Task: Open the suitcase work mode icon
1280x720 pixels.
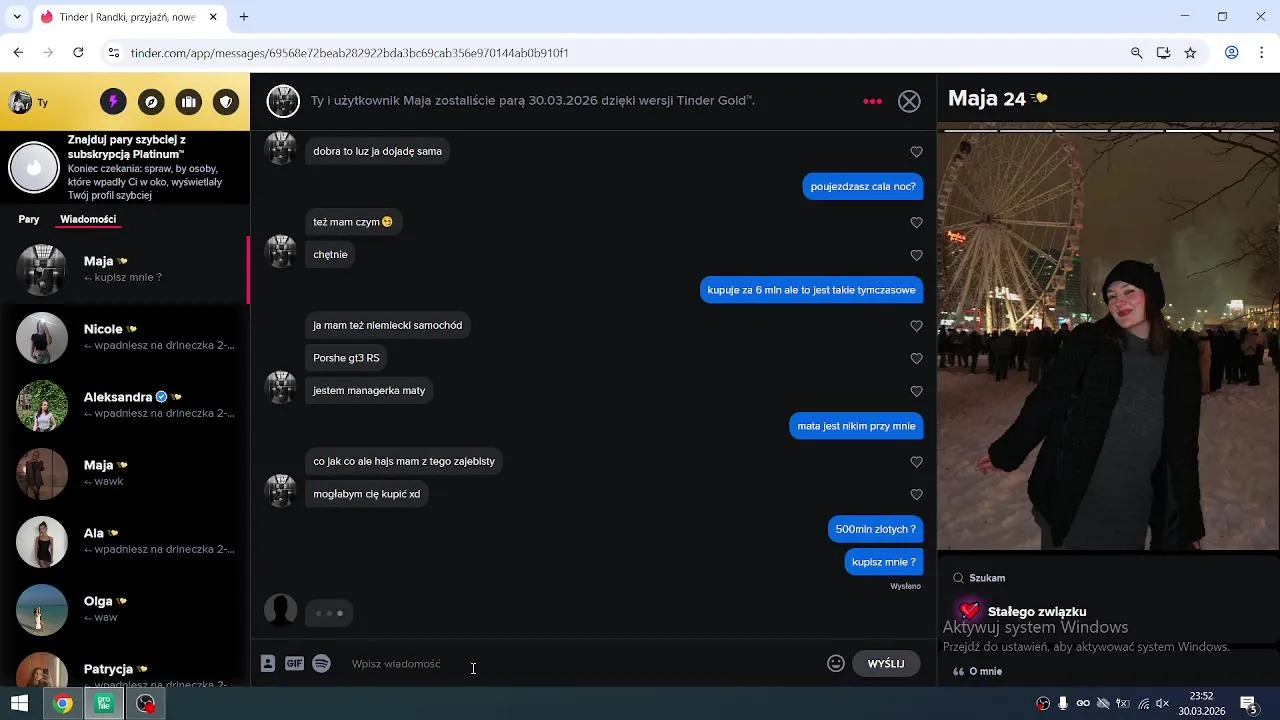Action: click(x=189, y=102)
